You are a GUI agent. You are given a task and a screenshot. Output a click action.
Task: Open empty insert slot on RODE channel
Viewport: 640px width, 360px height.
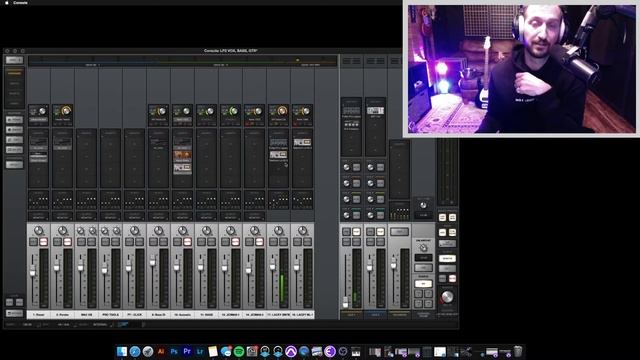207,143
